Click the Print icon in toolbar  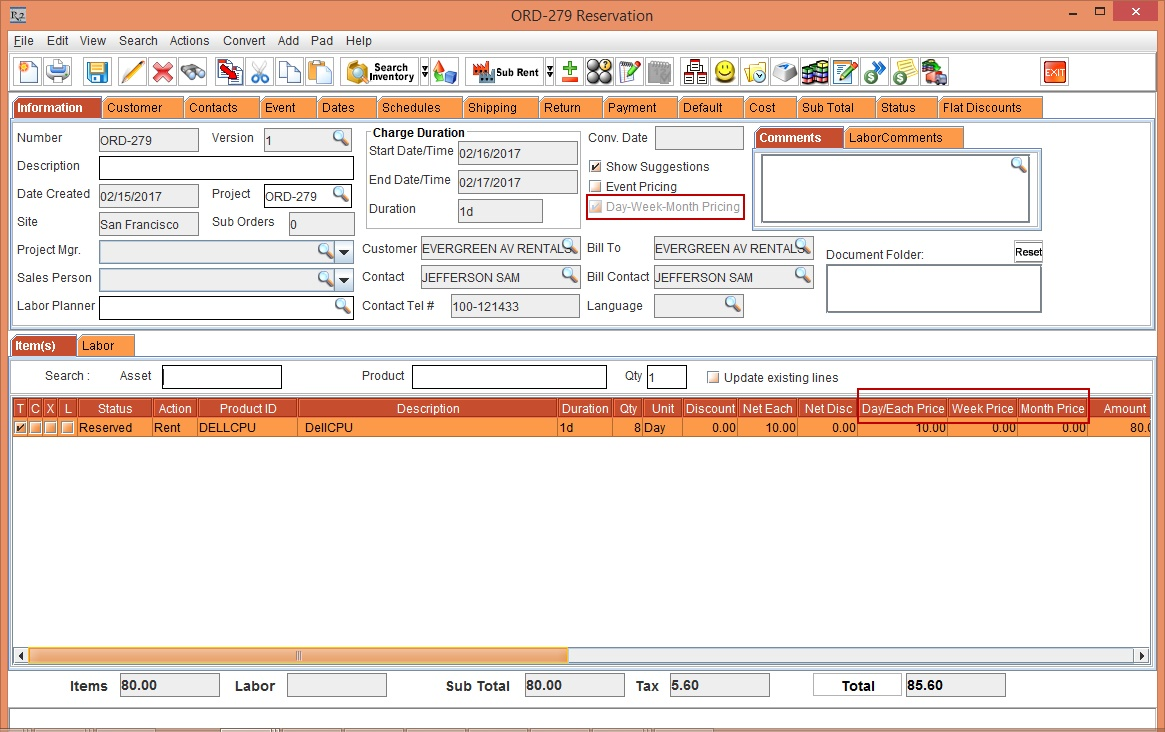58,72
